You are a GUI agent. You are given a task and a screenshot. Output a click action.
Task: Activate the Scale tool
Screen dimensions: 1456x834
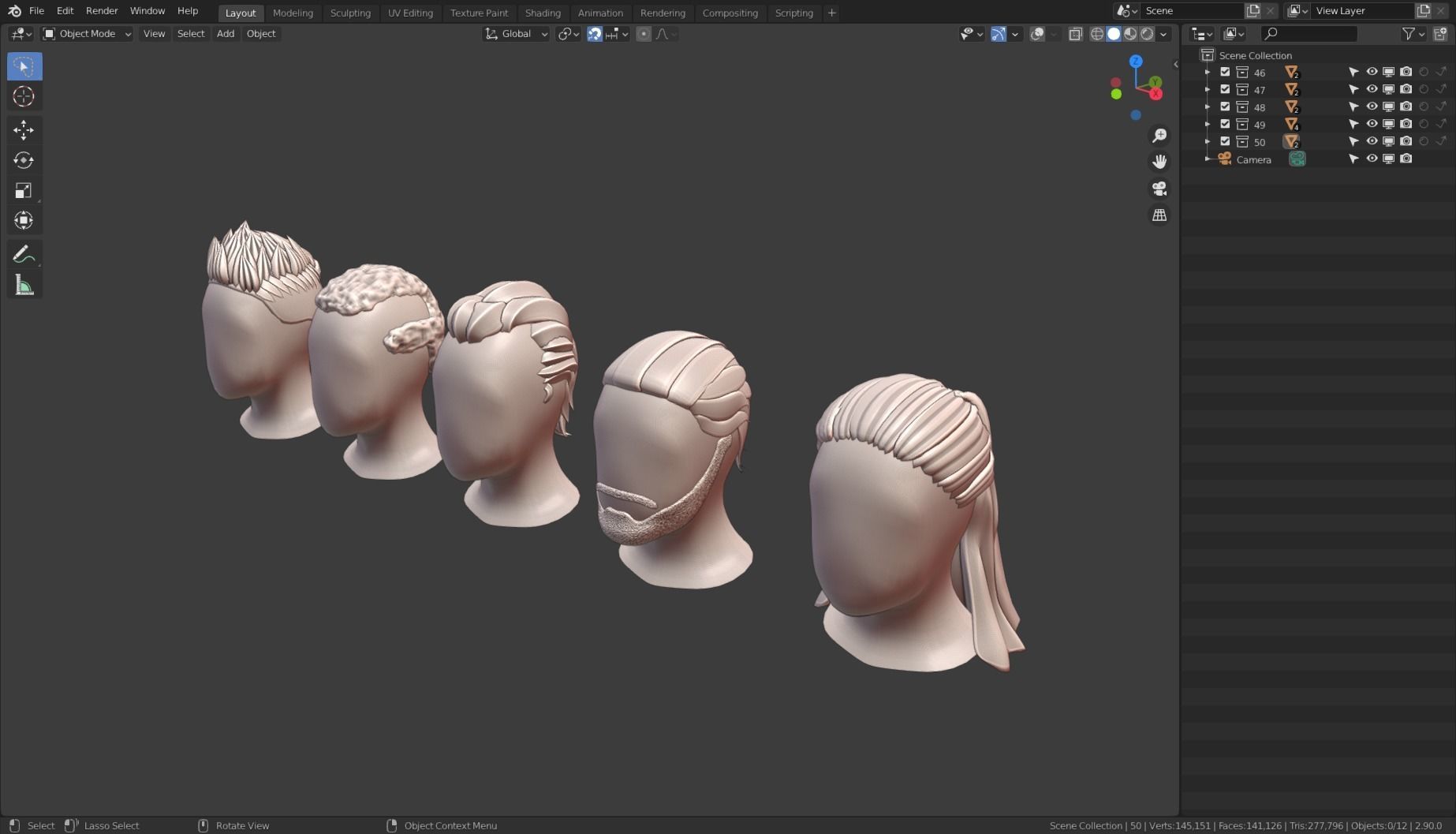pyautogui.click(x=24, y=190)
